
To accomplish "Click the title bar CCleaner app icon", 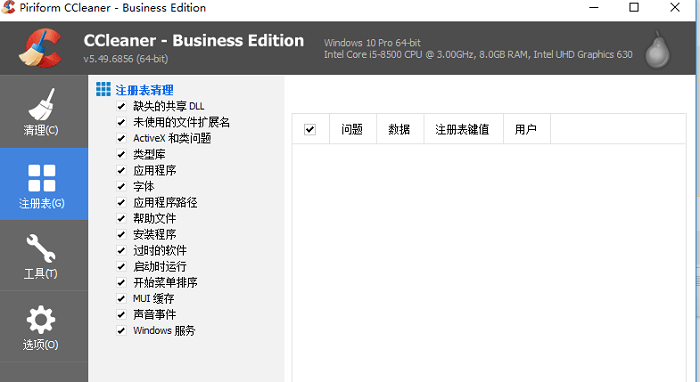I will point(8,7).
